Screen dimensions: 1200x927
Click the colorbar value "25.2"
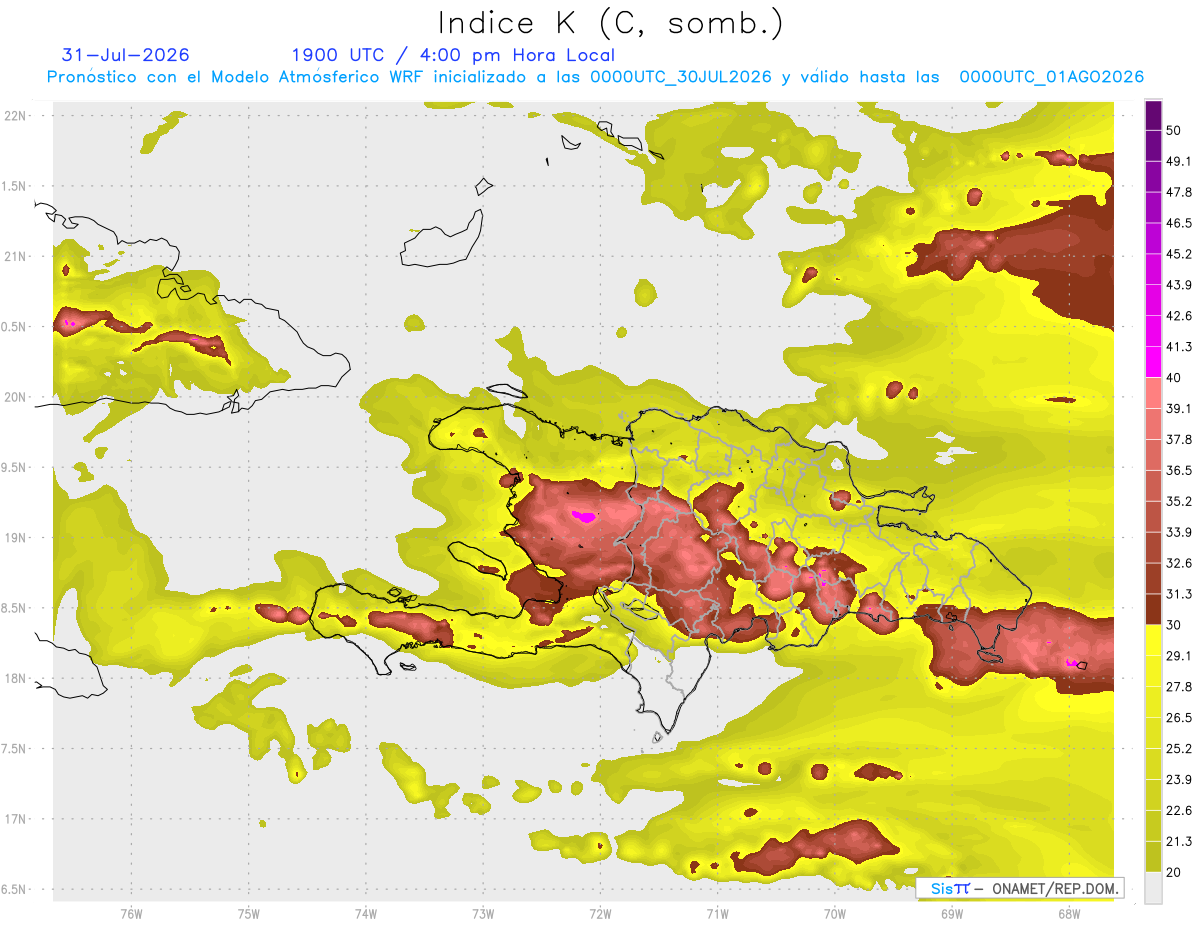pyautogui.click(x=1178, y=748)
